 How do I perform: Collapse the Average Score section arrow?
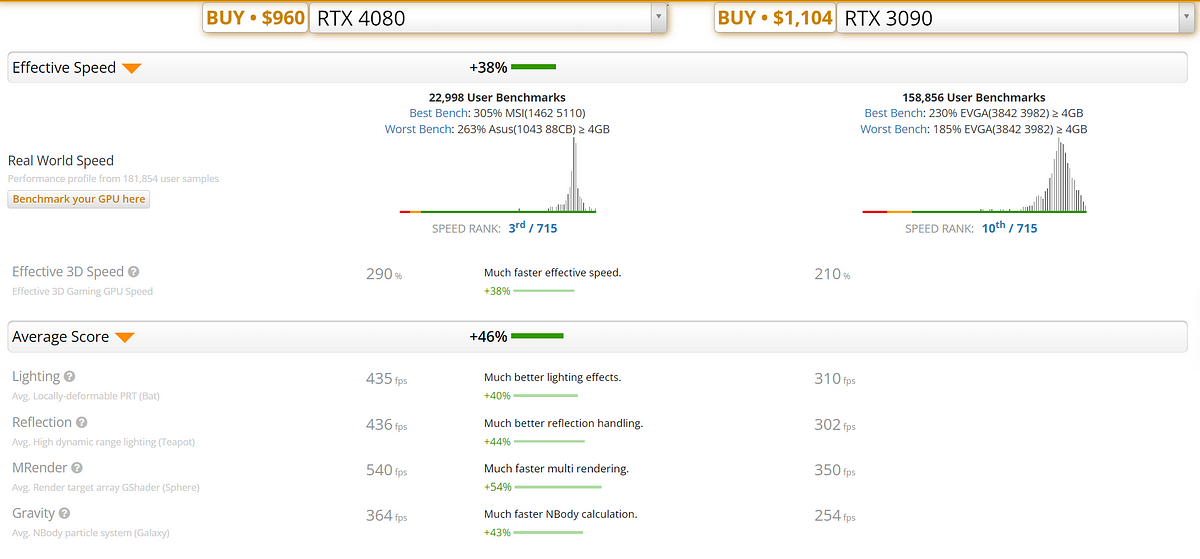click(125, 337)
